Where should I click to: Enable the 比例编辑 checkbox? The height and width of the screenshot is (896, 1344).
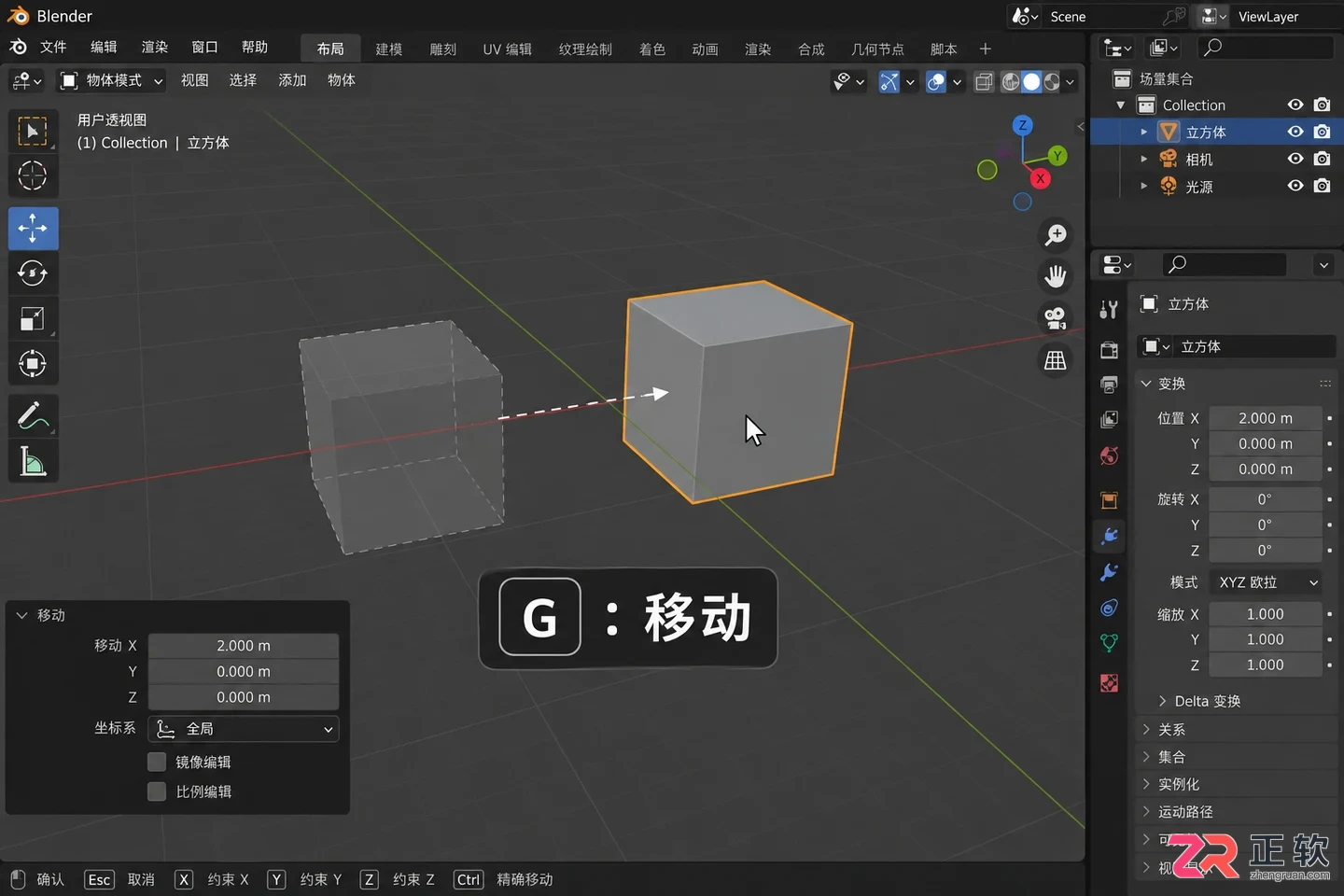(157, 791)
